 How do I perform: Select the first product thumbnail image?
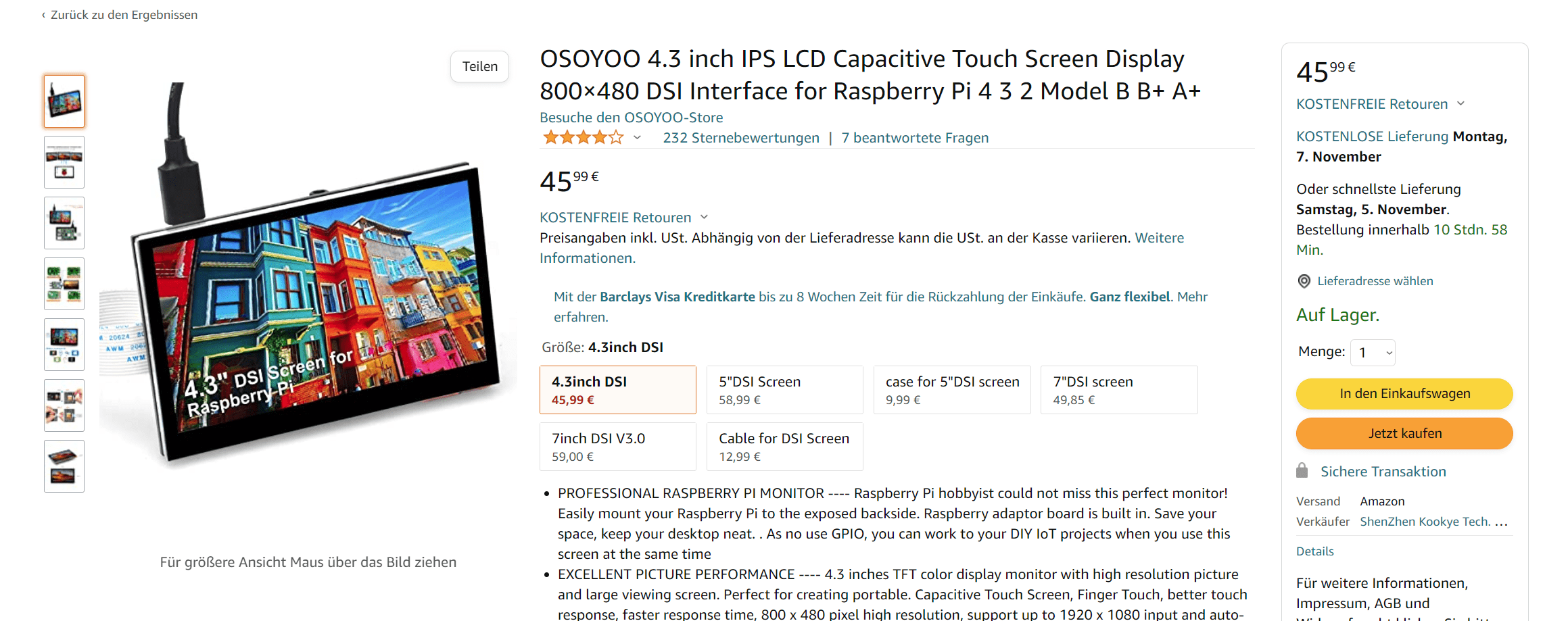coord(64,101)
